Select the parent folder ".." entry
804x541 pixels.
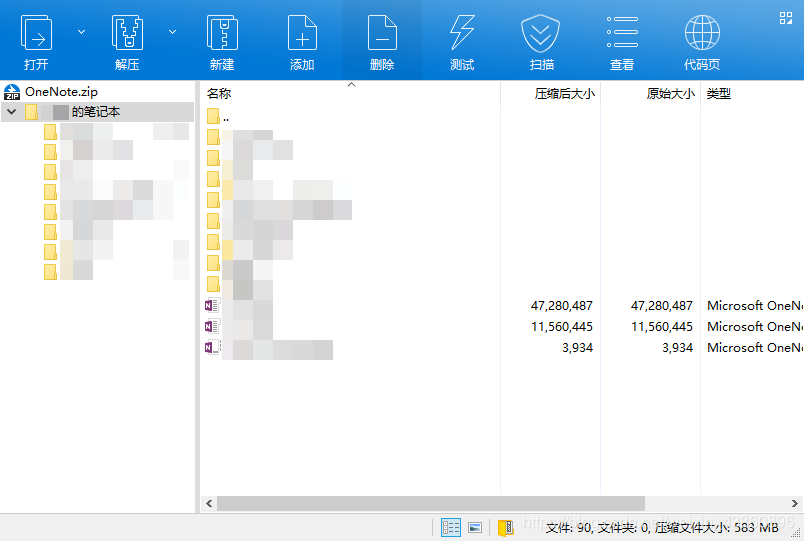218,116
